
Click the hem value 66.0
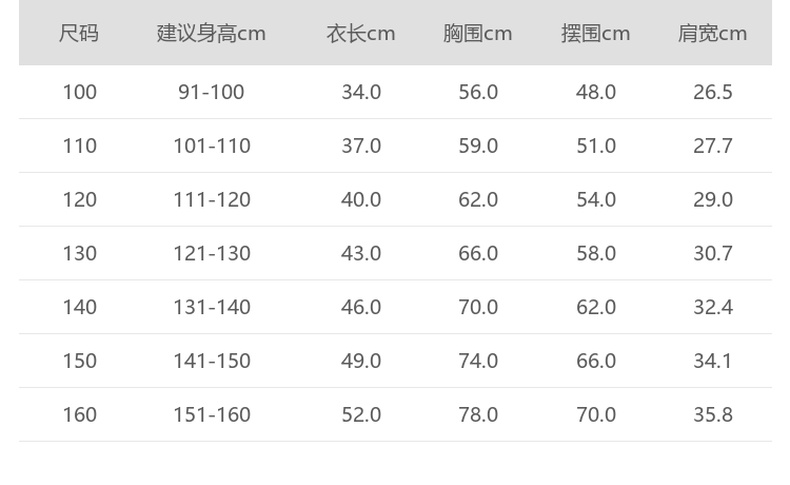click(x=596, y=361)
